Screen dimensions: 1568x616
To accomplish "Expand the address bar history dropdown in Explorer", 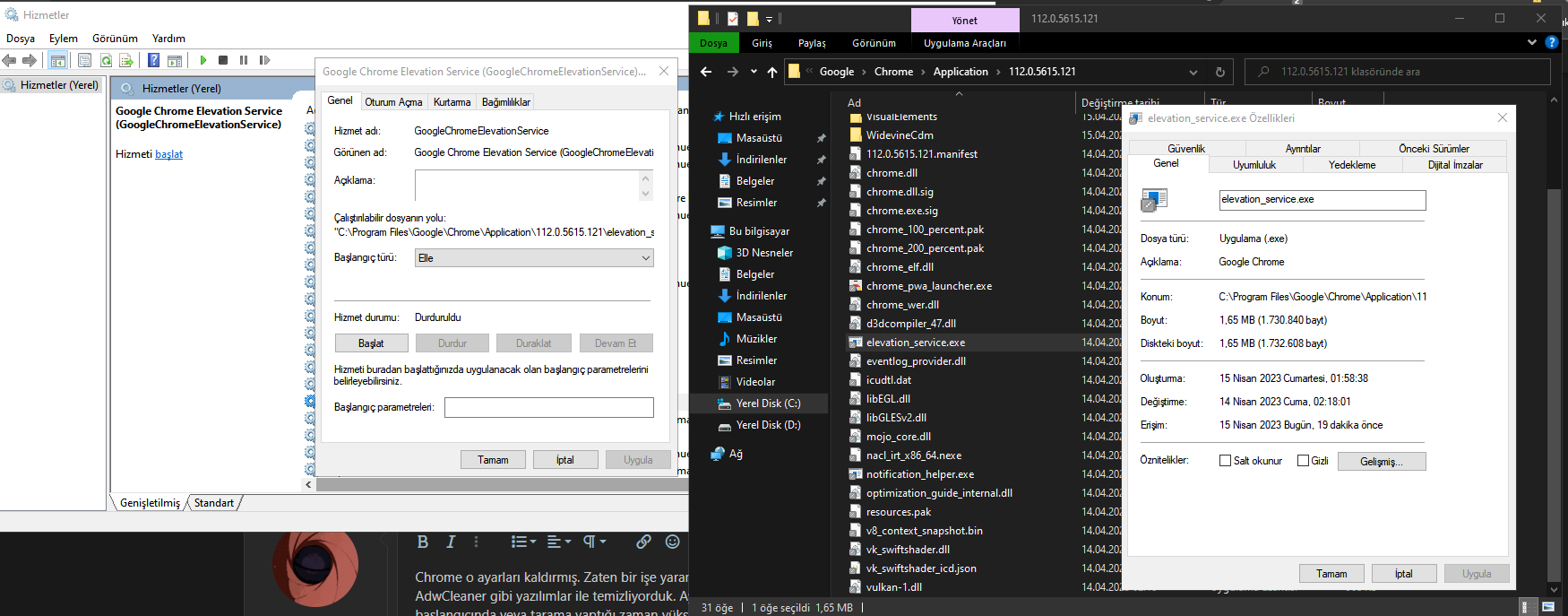I will click(1193, 73).
